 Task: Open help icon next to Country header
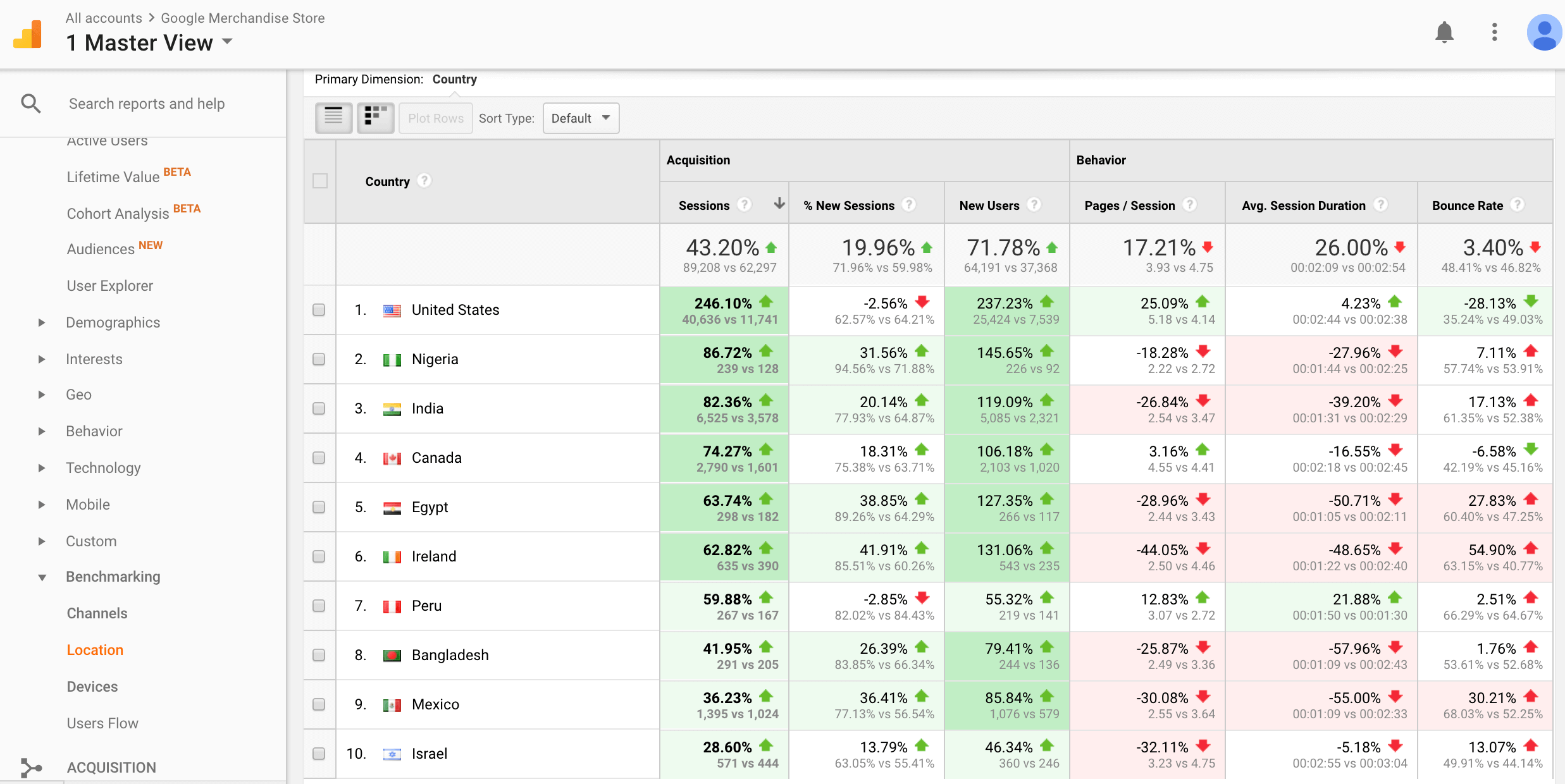pos(424,181)
